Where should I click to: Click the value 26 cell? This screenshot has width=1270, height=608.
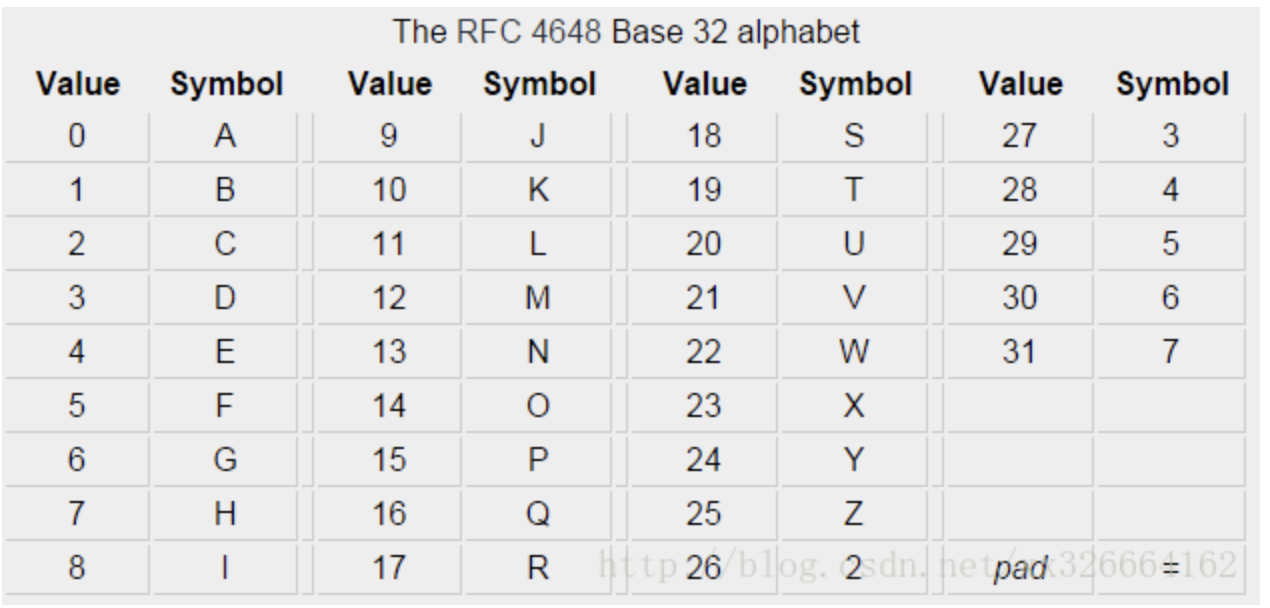[x=705, y=569]
